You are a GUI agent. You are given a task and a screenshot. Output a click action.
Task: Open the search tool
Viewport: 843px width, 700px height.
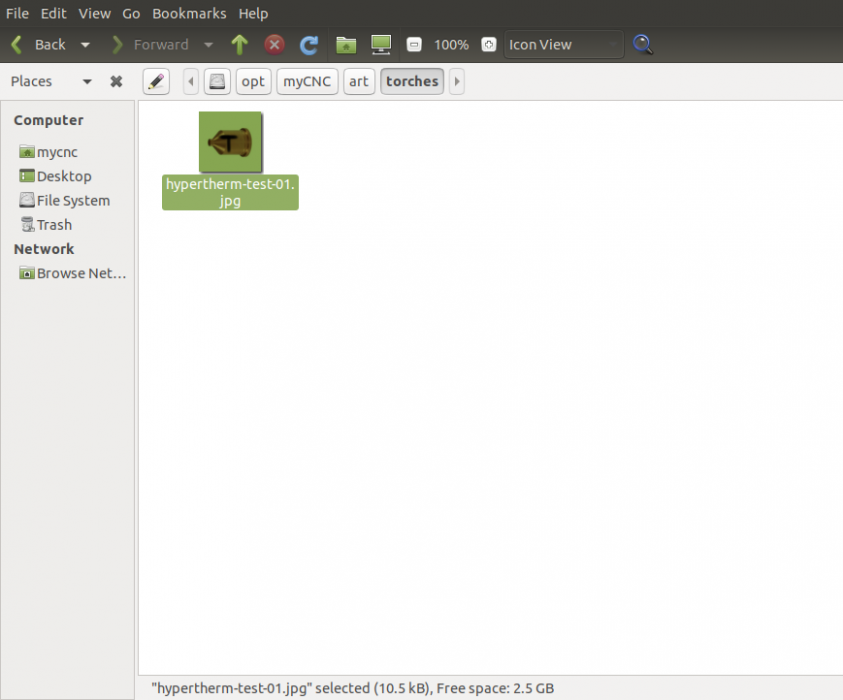click(x=642, y=44)
